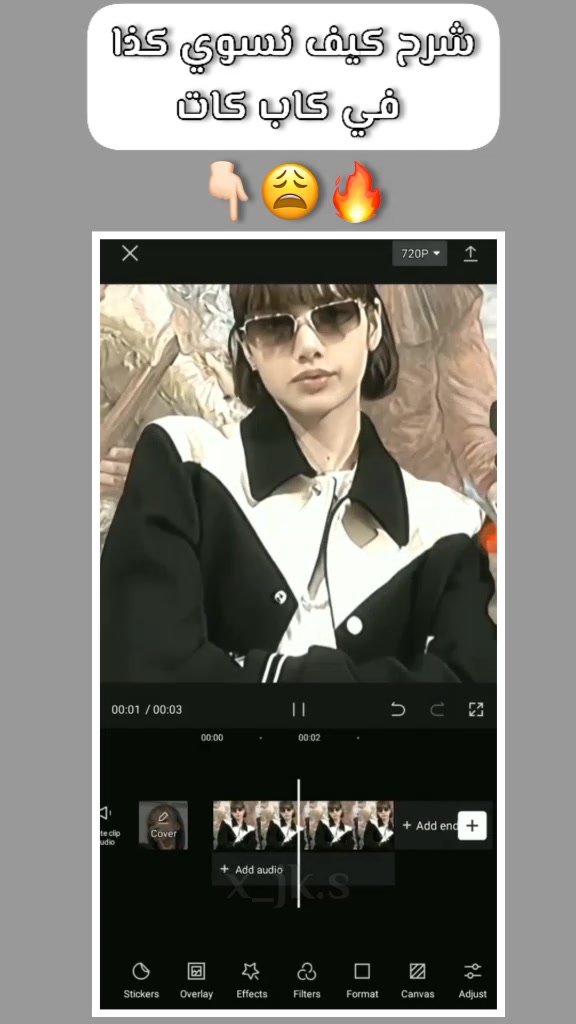Pause the video playback
This screenshot has height=1024, width=576.
(298, 709)
